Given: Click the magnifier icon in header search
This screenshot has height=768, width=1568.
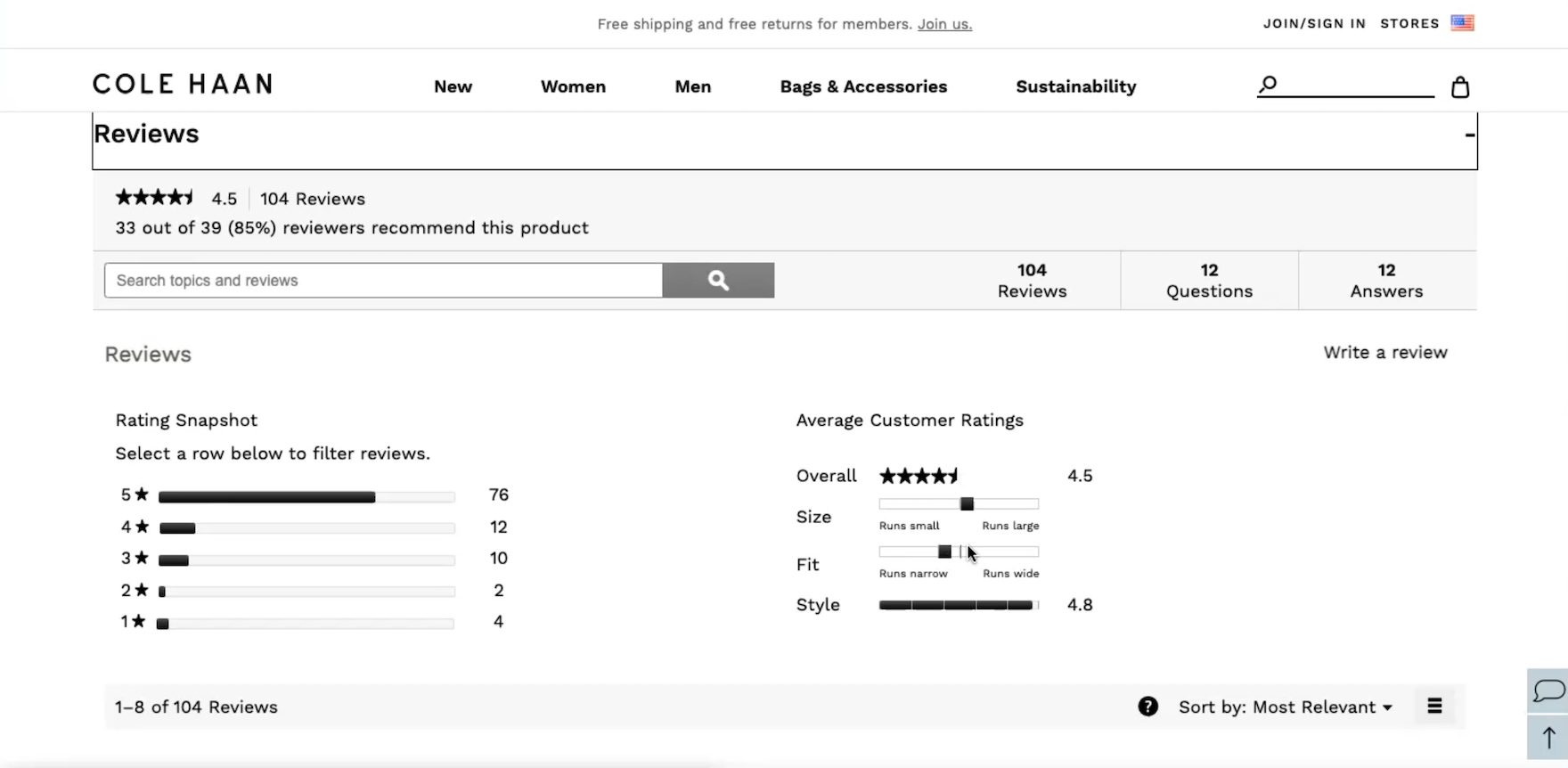Looking at the screenshot, I should 1268,85.
